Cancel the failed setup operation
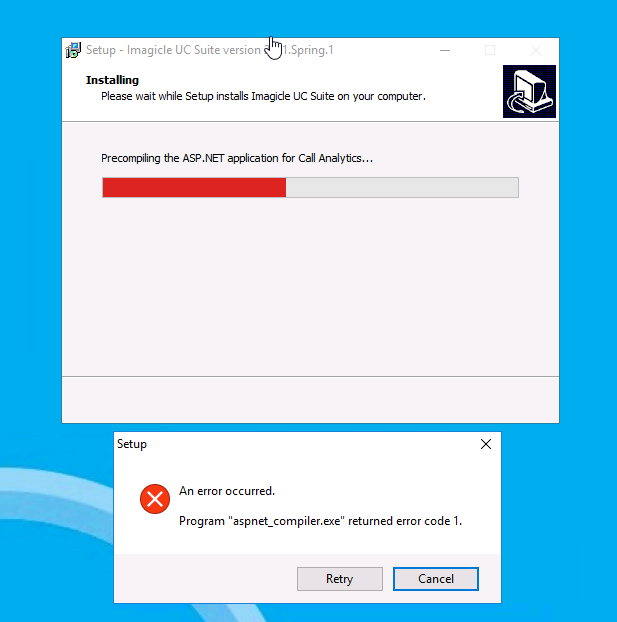617x622 pixels. click(436, 579)
